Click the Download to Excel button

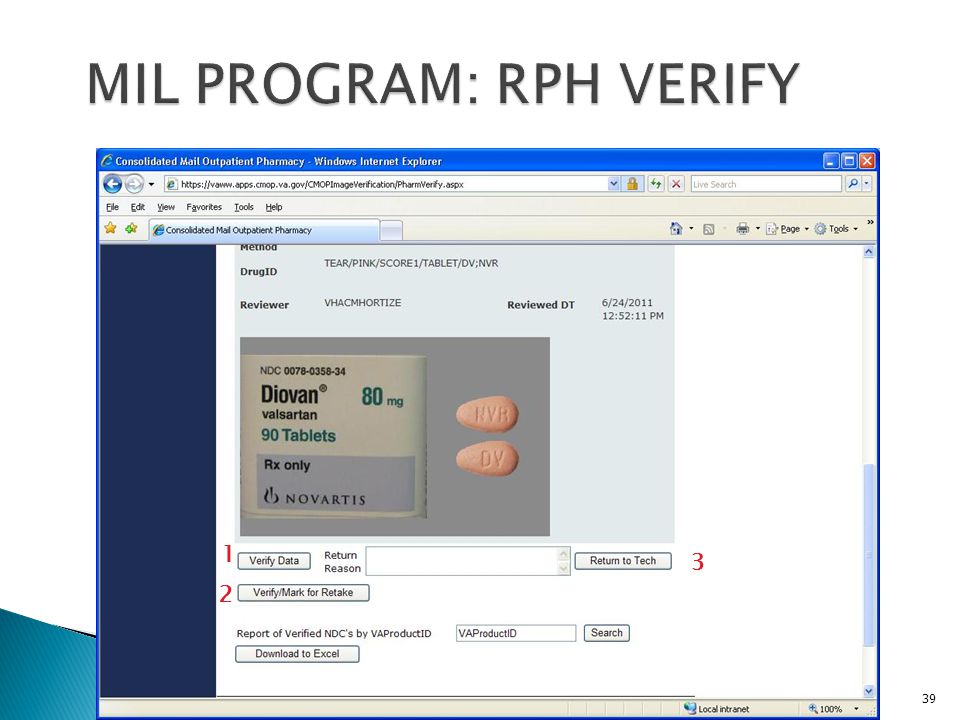pos(297,654)
